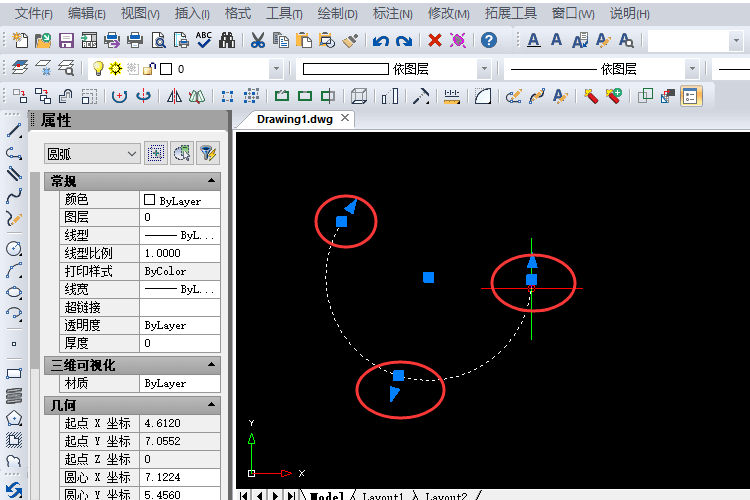Open Find with the binoculars icon
The image size is (750, 500).
coord(227,40)
